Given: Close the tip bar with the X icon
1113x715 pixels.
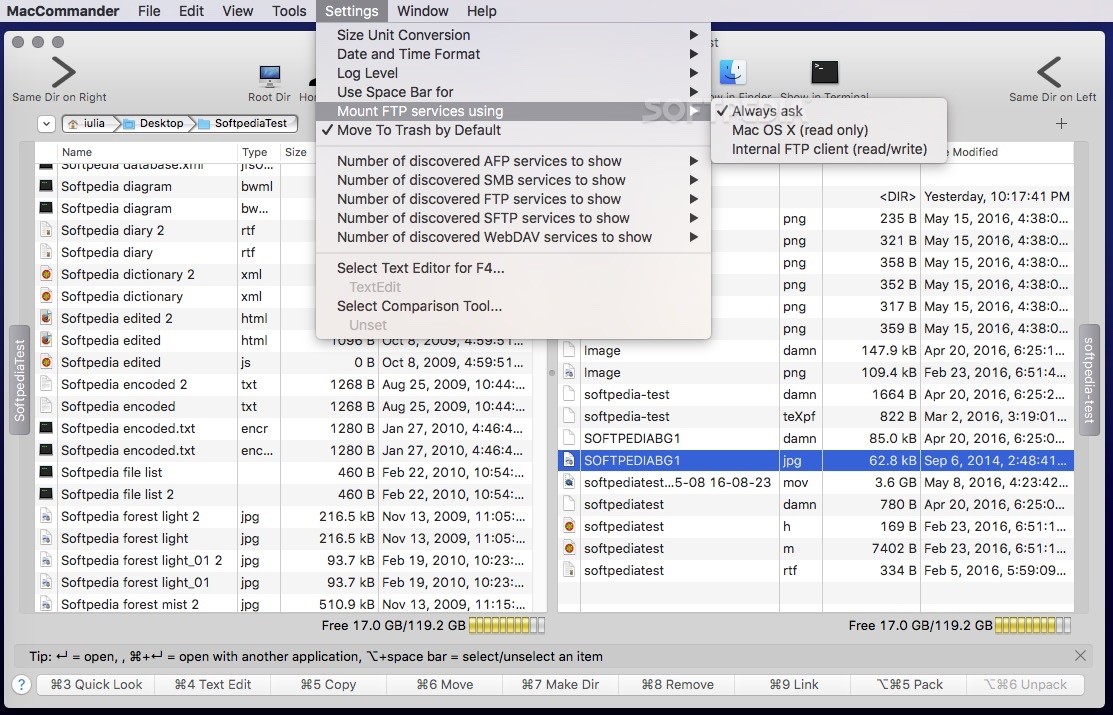Looking at the screenshot, I should [x=1080, y=656].
